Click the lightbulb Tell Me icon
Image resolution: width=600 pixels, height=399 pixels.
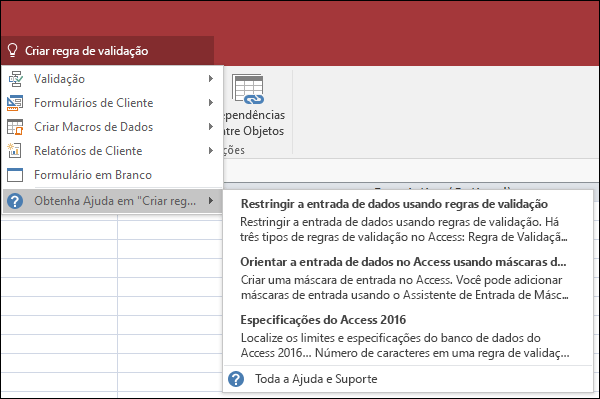pos(13,50)
